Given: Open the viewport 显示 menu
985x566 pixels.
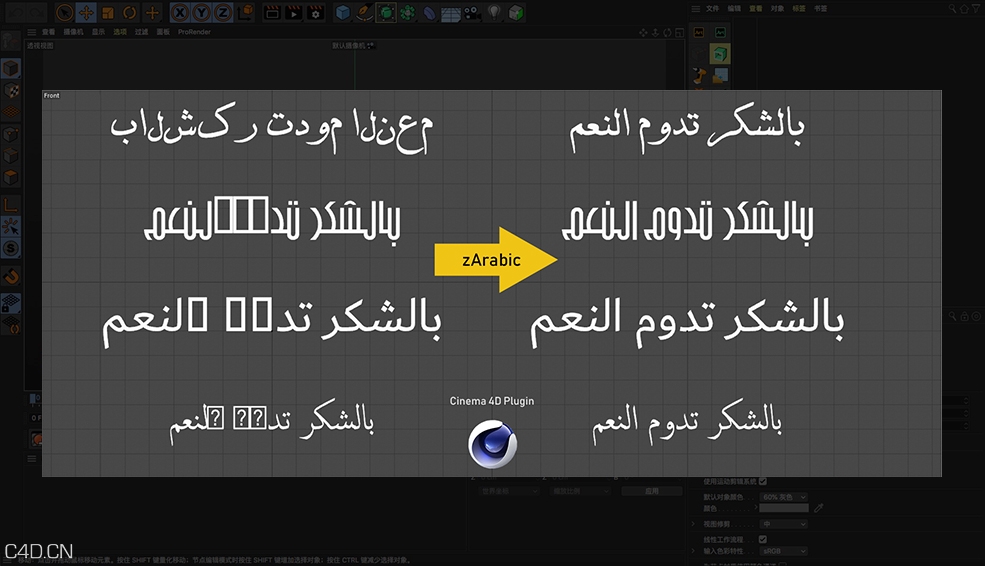Looking at the screenshot, I should pos(99,32).
